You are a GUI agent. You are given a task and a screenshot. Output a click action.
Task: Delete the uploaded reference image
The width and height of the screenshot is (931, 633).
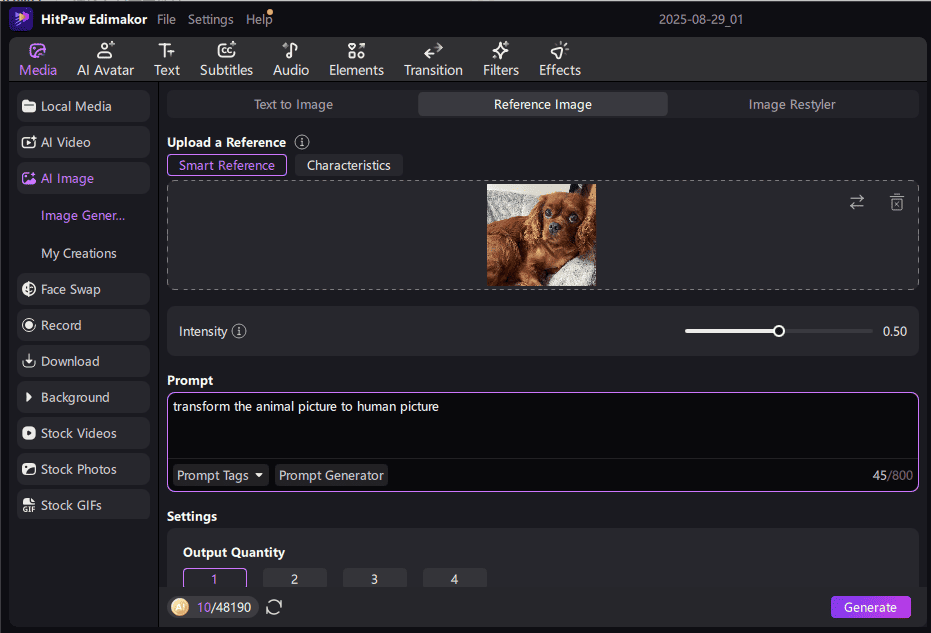coord(897,202)
